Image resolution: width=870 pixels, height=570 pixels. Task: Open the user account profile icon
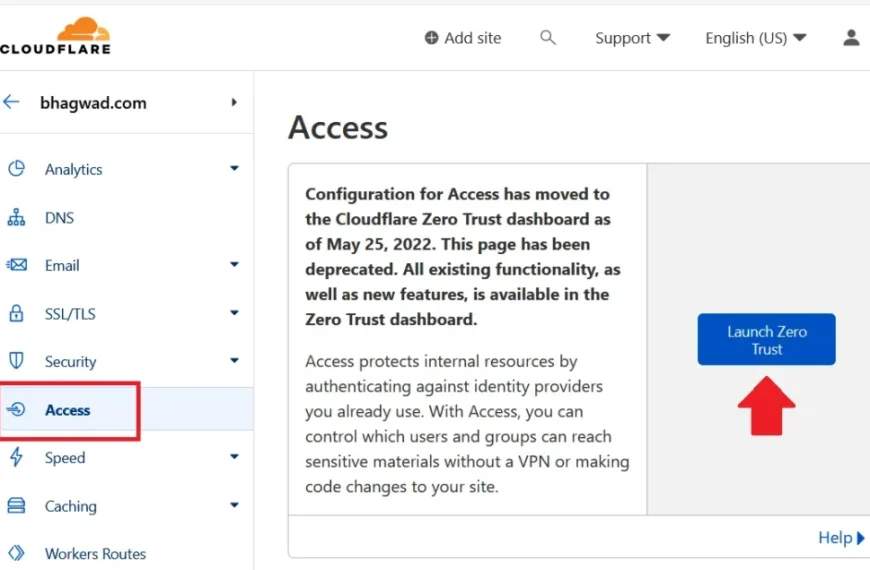(x=851, y=38)
